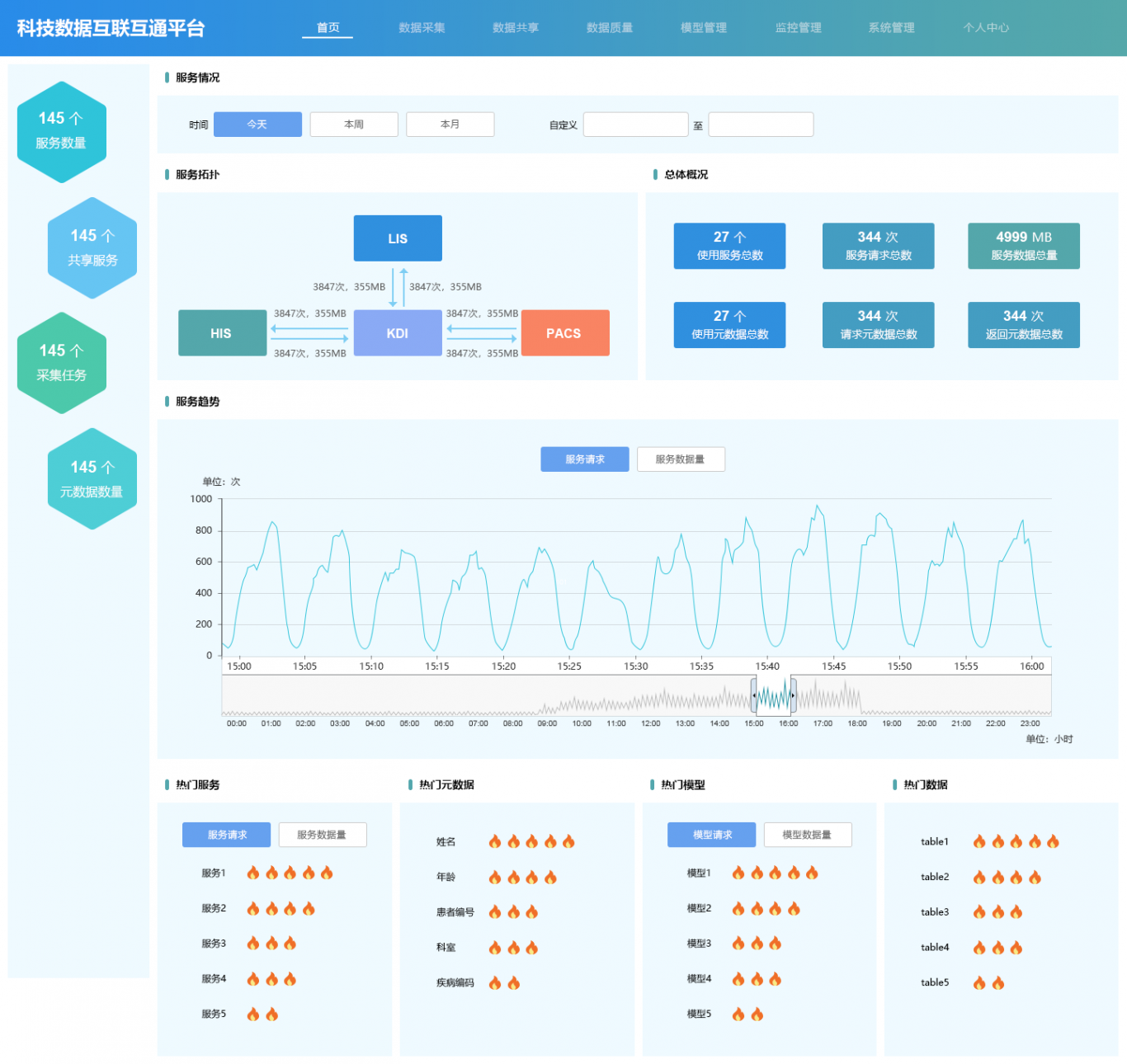The width and height of the screenshot is (1127, 1064).
Task: Click the first flame icon beside table1
Action: click(x=979, y=841)
